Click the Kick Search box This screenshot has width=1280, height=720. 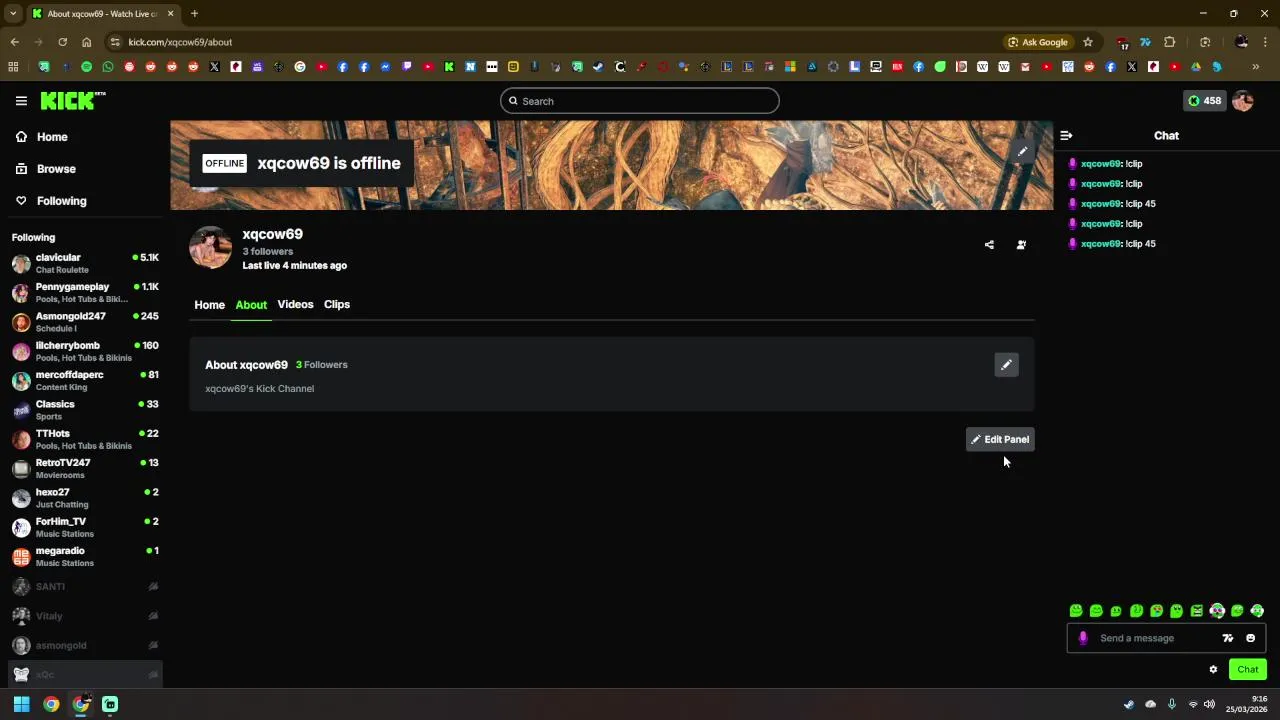(640, 101)
